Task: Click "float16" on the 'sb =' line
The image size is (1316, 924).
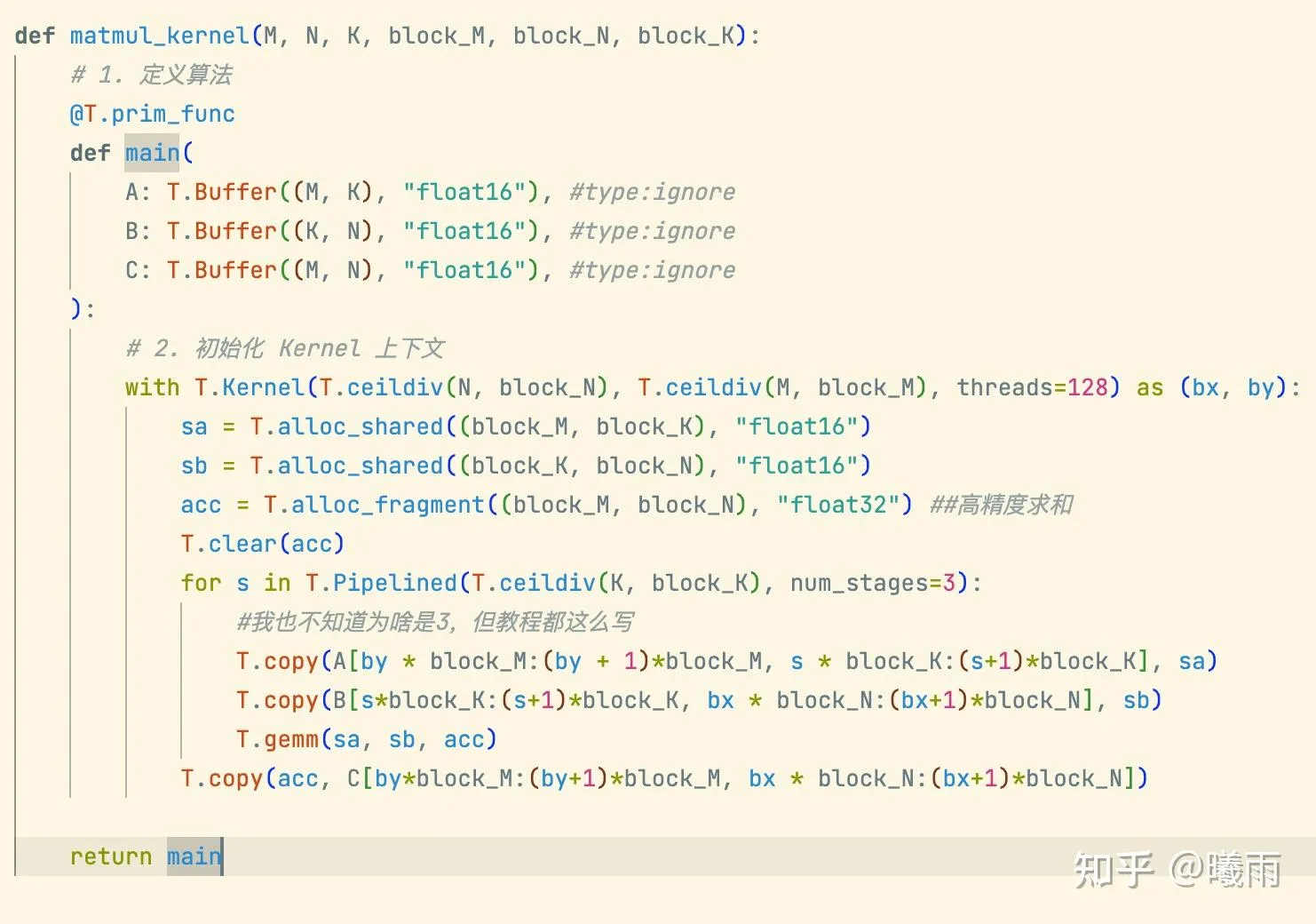Action: point(797,466)
